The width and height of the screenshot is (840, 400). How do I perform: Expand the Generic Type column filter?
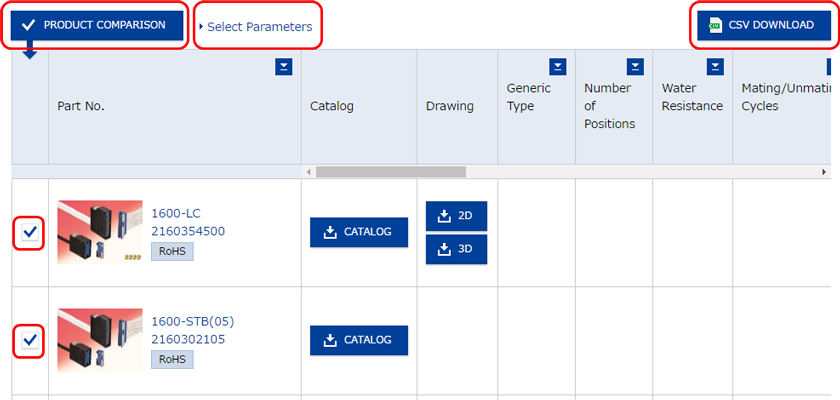pos(558,67)
